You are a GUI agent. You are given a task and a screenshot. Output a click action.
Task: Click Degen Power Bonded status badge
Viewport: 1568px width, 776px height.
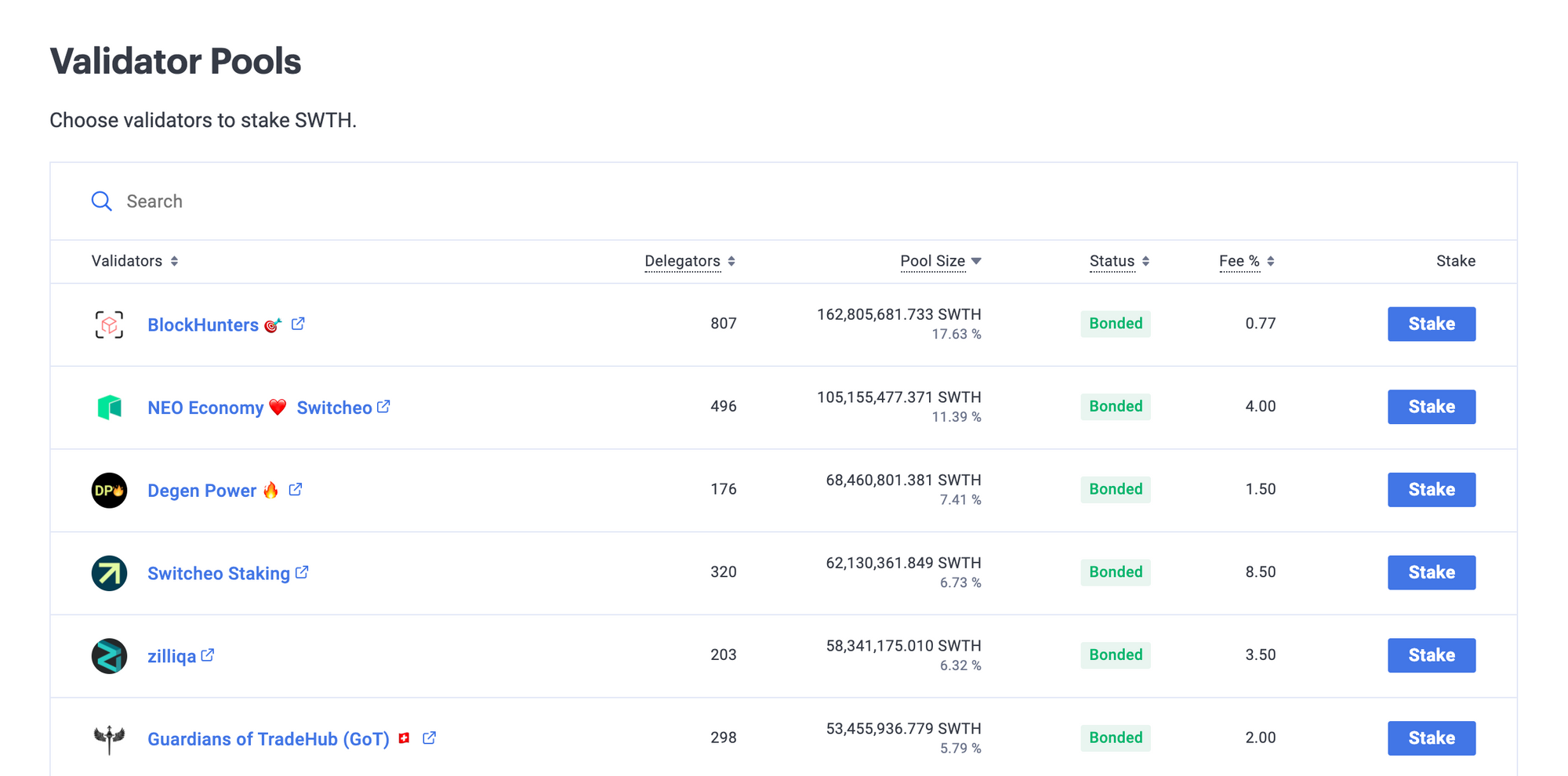[x=1116, y=490]
